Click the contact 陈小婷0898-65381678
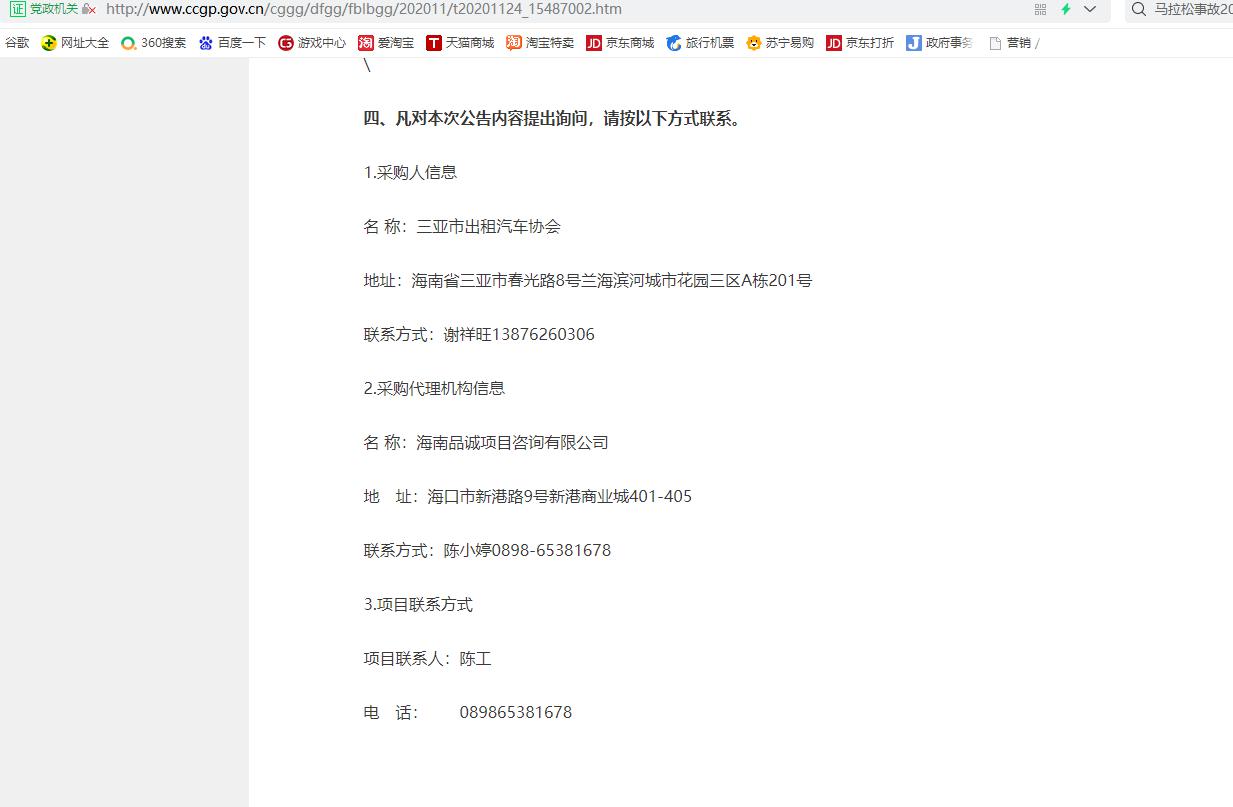The width and height of the screenshot is (1233, 807). pyautogui.click(x=527, y=550)
